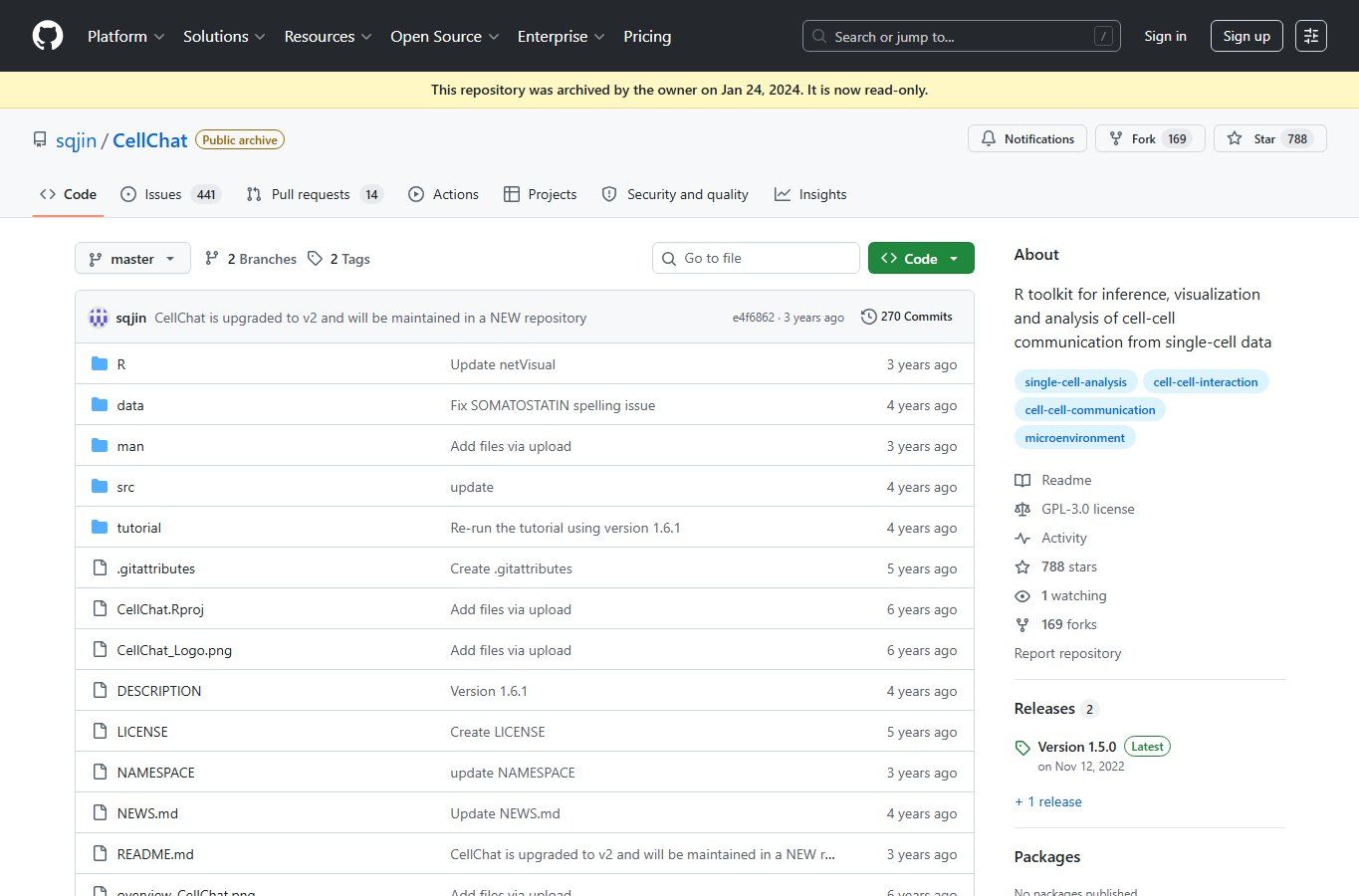Screen dimensions: 1359x896
Task: Click the .gitattributes file icon
Action: [100, 568]
